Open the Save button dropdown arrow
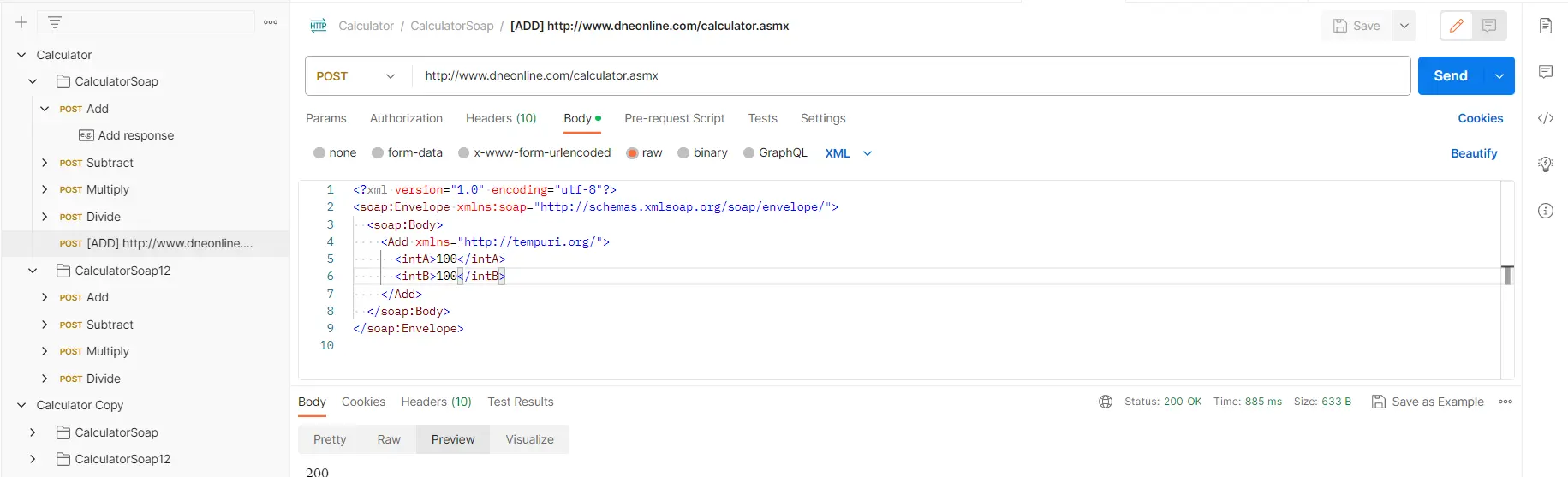 click(x=1404, y=26)
